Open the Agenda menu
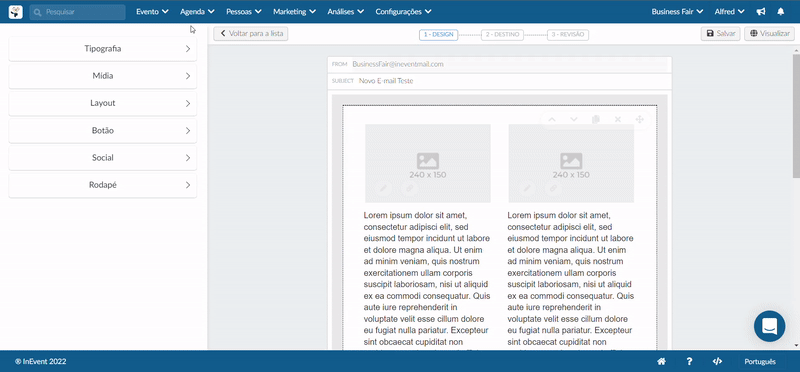The width and height of the screenshot is (800, 372). (197, 12)
